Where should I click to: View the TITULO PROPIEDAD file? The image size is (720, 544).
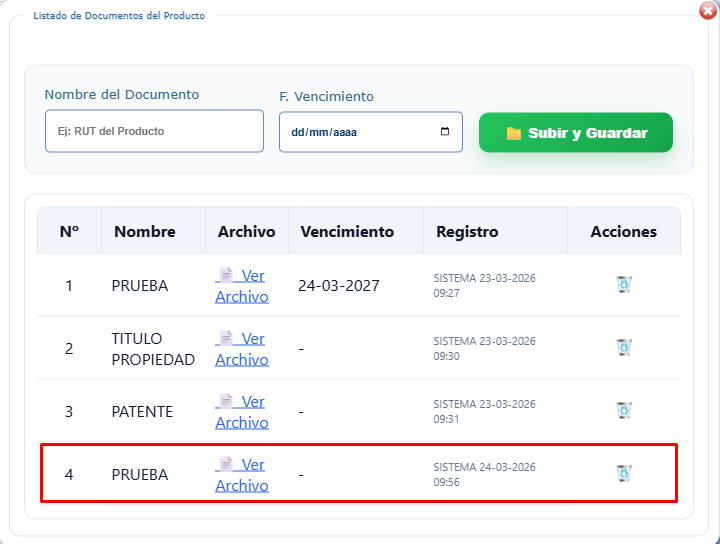242,349
